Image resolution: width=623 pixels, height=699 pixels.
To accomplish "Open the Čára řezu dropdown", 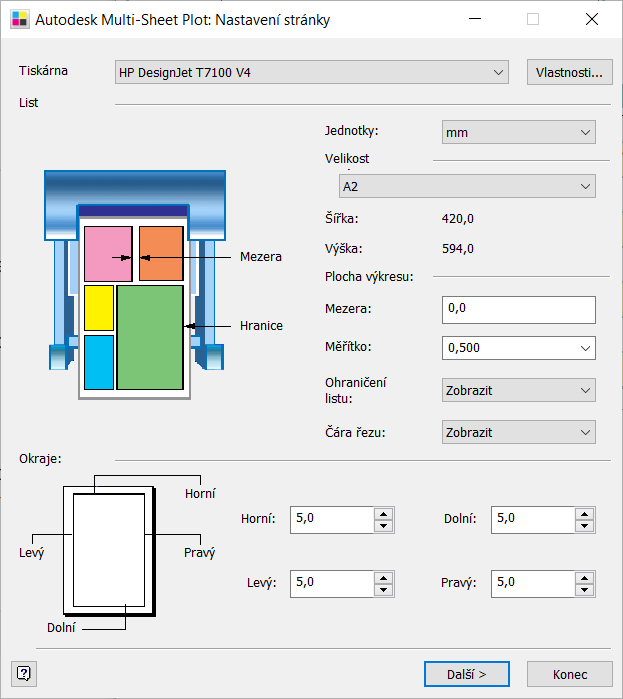I will click(585, 433).
